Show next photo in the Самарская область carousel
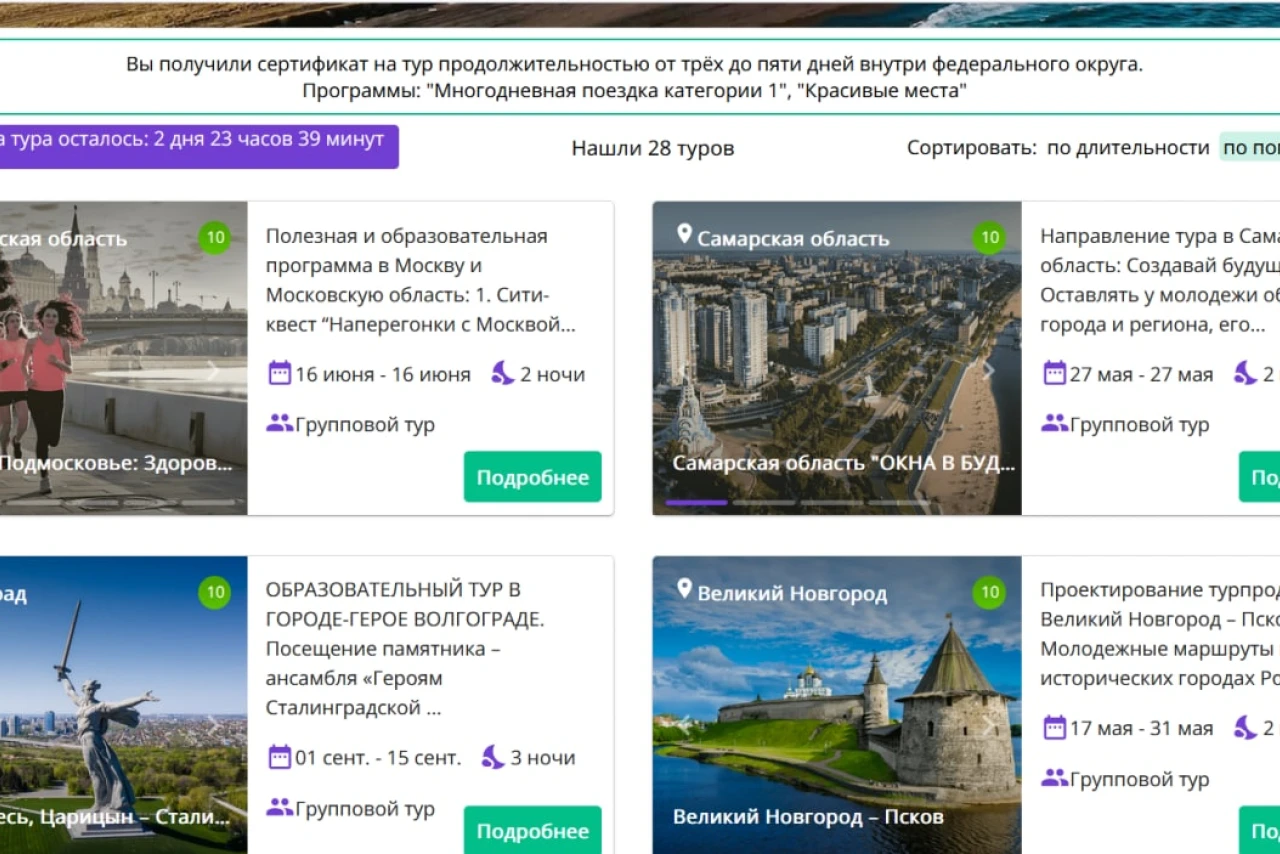1280x854 pixels. [x=988, y=371]
